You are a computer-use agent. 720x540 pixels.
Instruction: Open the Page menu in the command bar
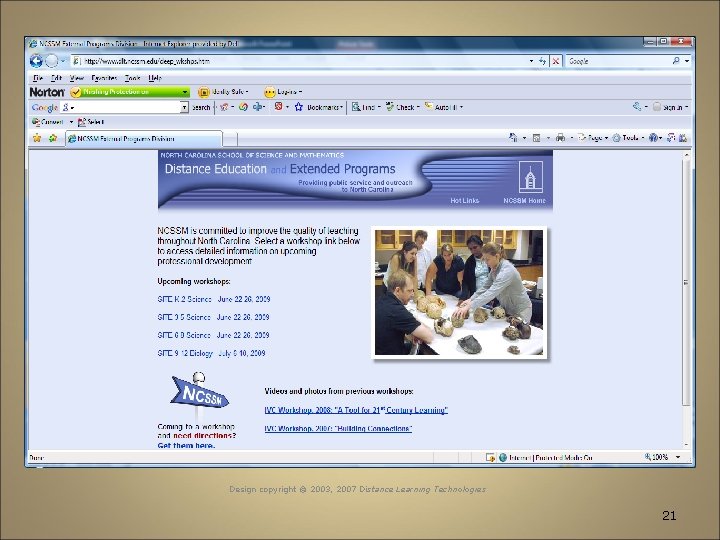(x=592, y=137)
